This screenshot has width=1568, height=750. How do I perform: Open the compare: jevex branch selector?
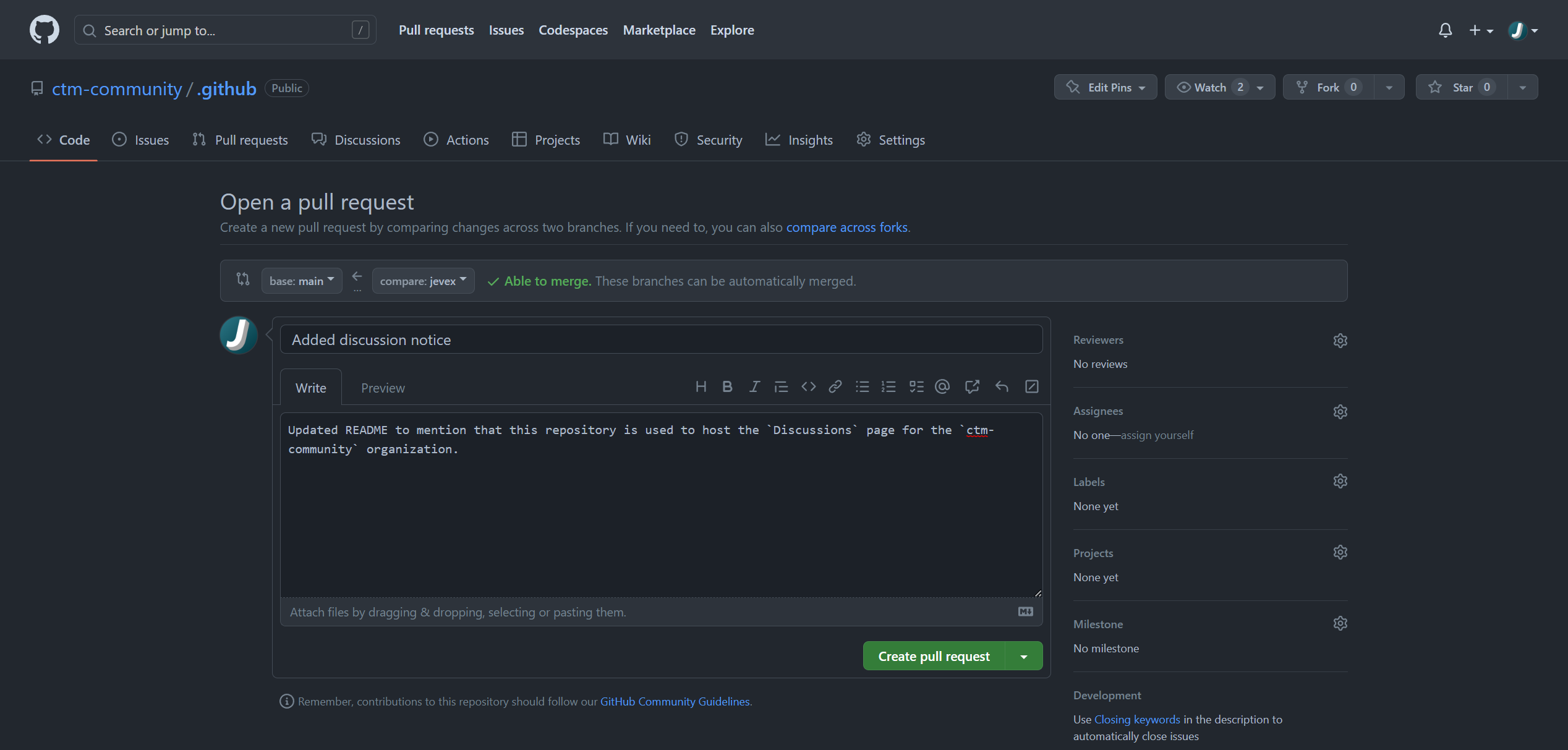tap(423, 281)
